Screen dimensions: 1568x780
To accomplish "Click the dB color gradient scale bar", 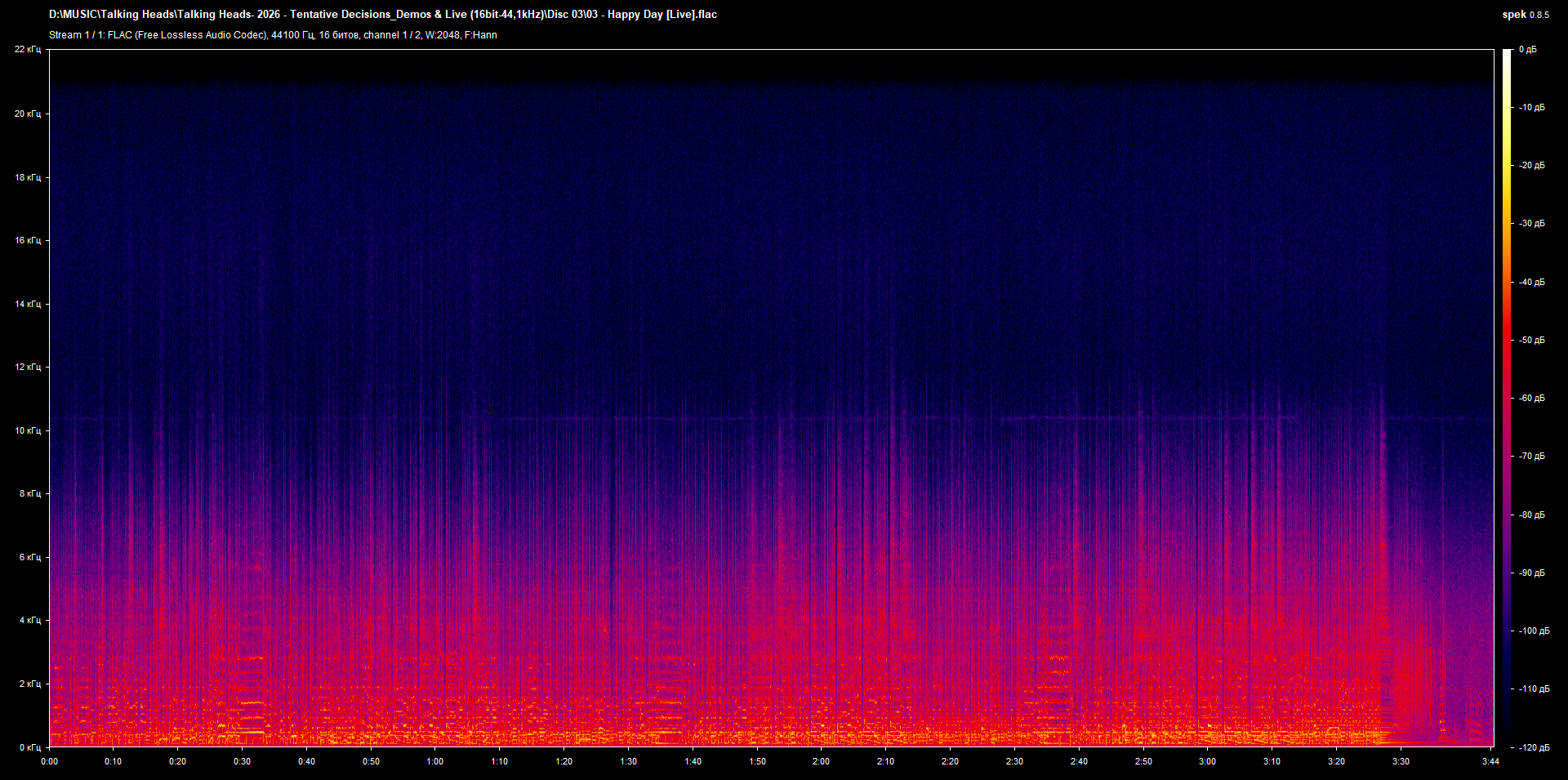I will click(x=1509, y=400).
